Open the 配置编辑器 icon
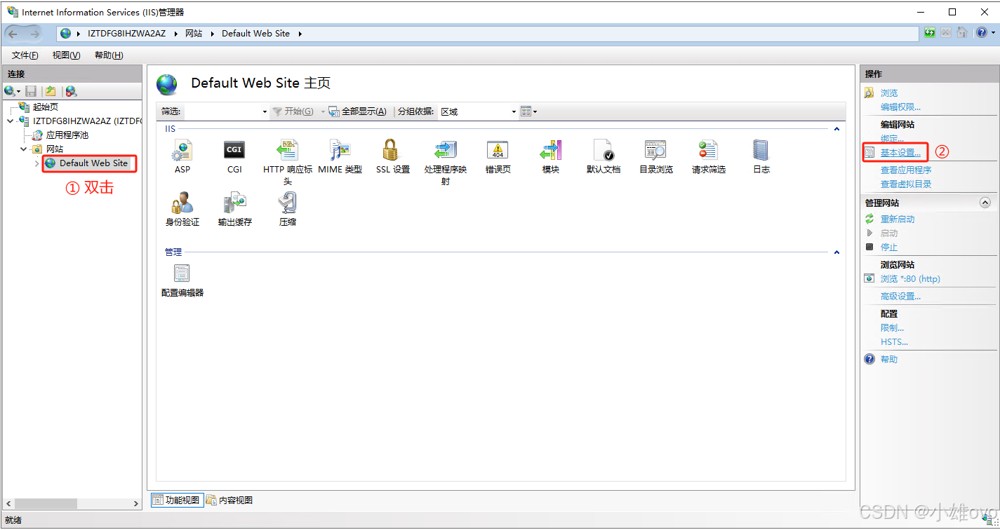The height and width of the screenshot is (530, 1000). click(182, 274)
